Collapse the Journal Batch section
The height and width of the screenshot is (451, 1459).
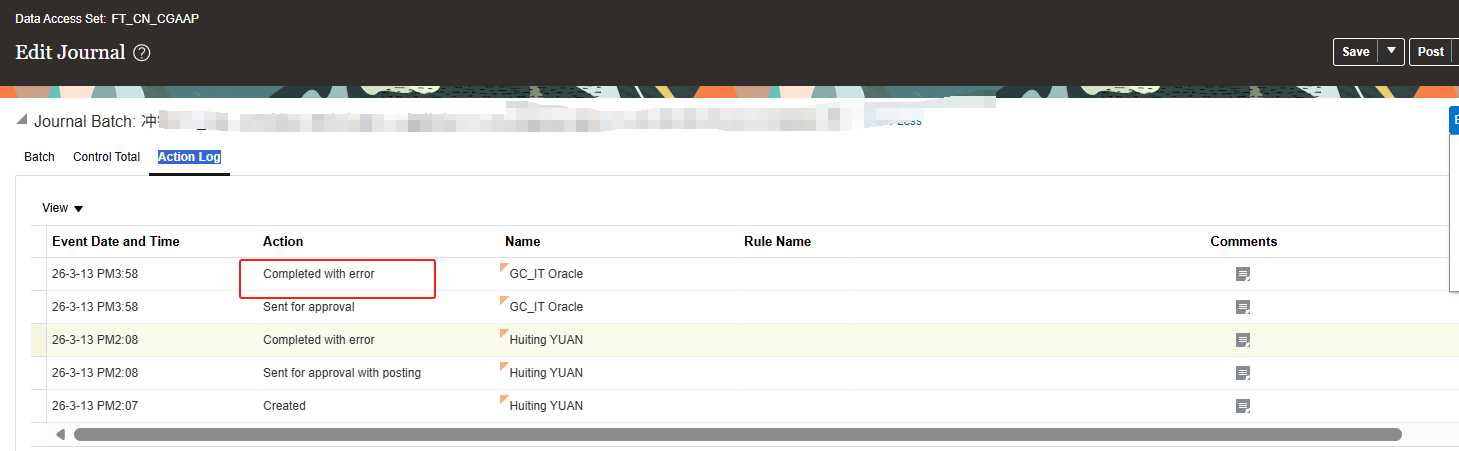tap(22, 121)
